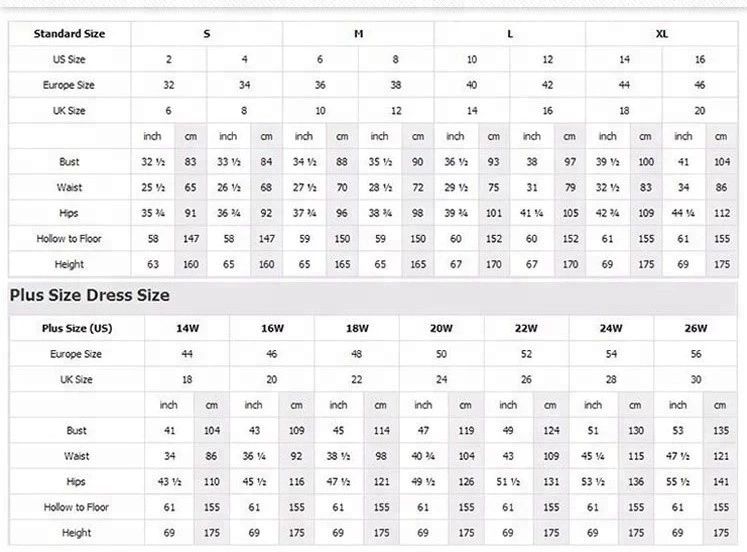Click the US Size 2 cell

169,60
